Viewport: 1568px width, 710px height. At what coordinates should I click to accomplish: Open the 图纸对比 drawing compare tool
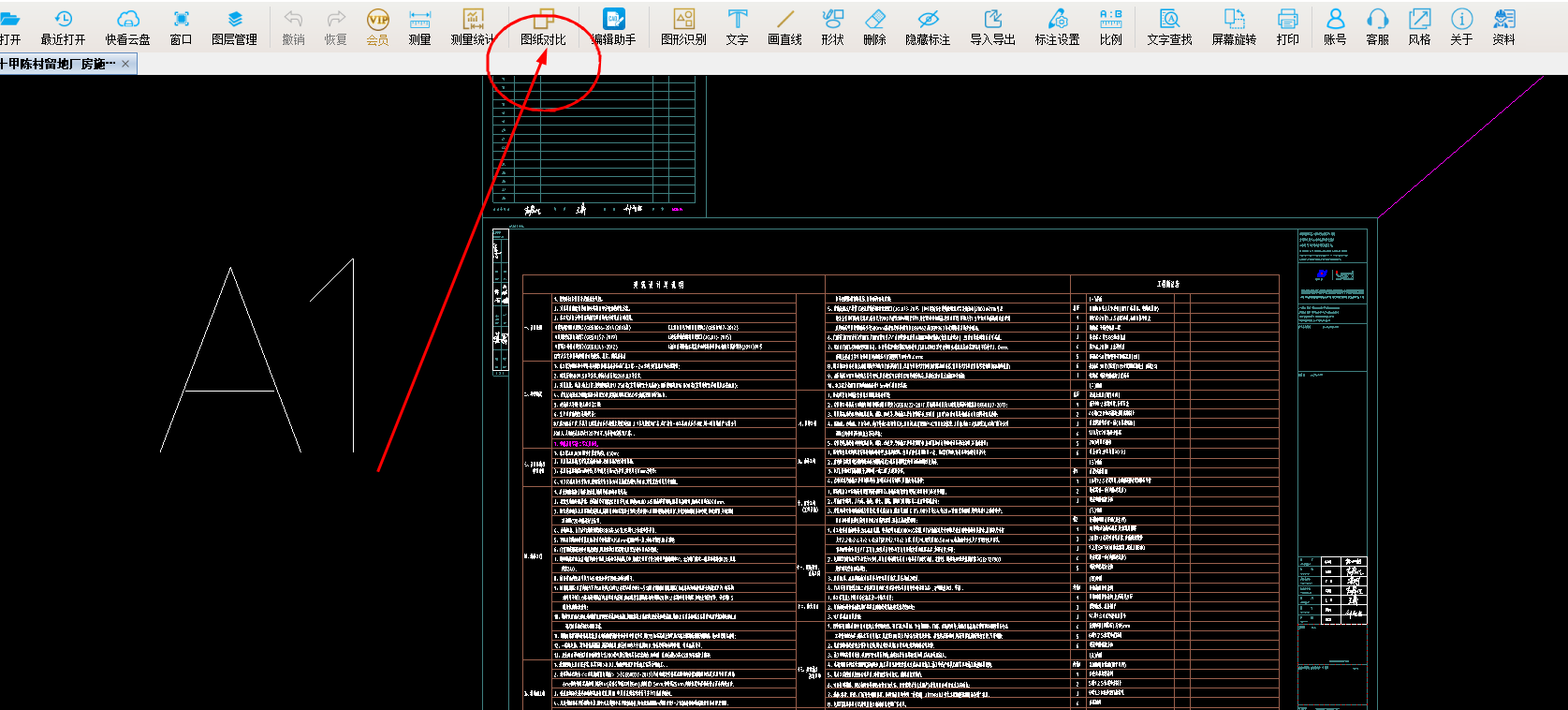(x=543, y=26)
